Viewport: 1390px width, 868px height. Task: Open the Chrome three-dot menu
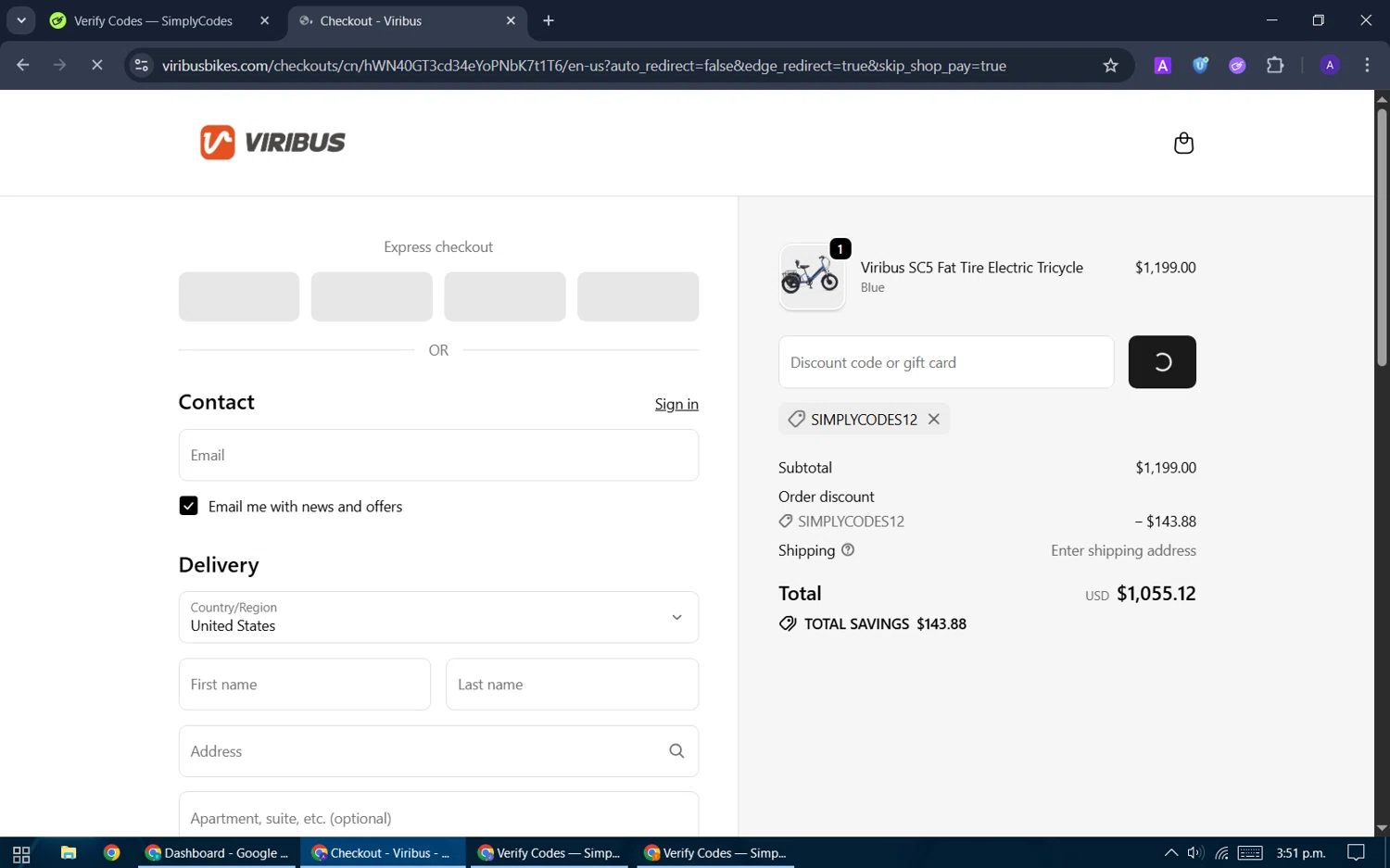point(1367,66)
